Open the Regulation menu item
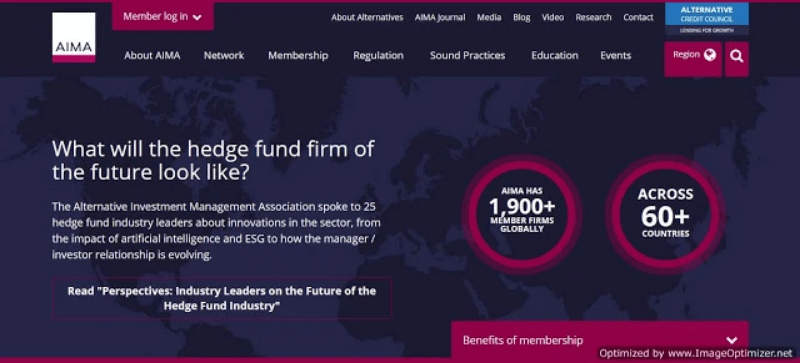 click(x=379, y=56)
